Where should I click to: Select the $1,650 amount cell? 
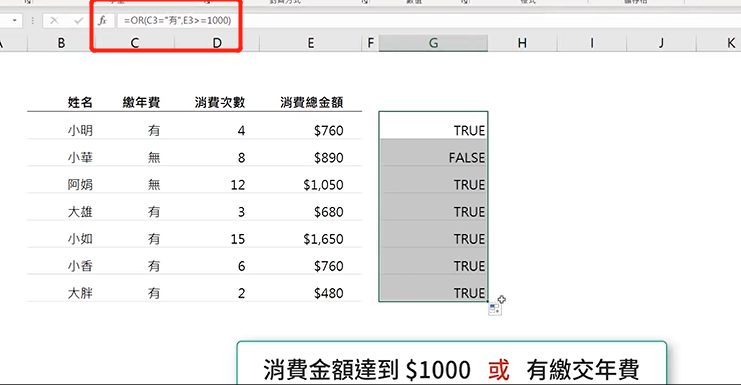coord(323,239)
